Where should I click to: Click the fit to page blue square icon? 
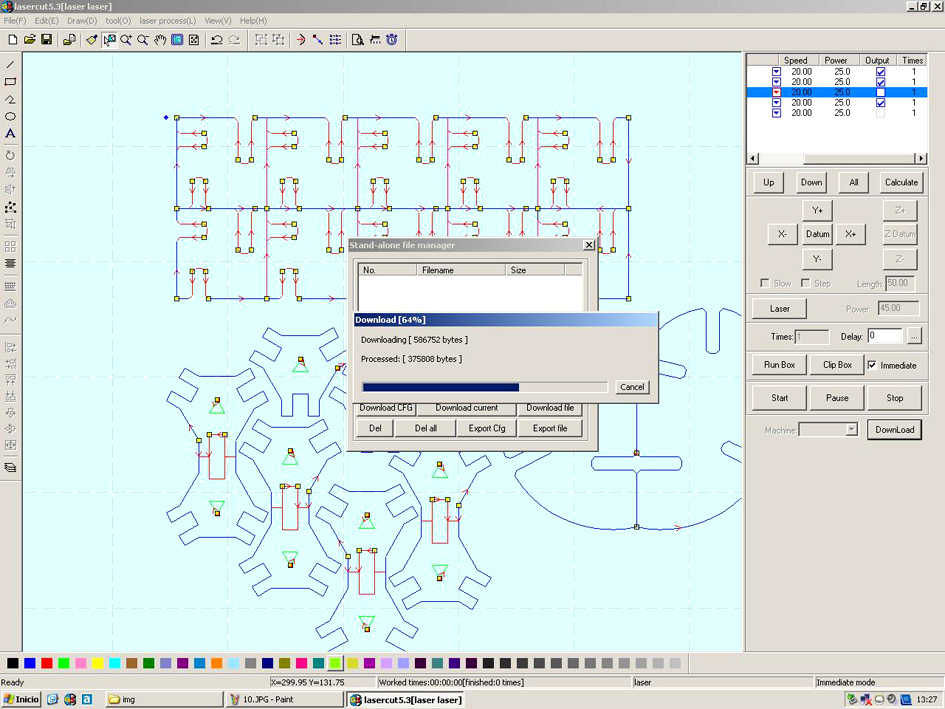pos(177,40)
